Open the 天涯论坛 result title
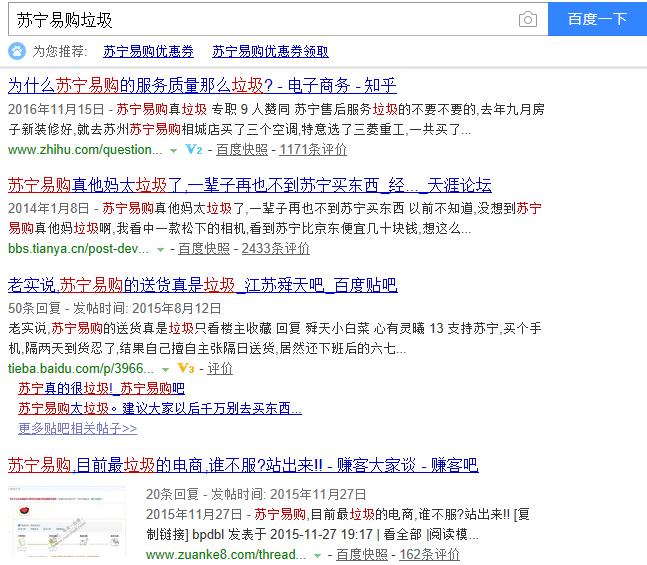The width and height of the screenshot is (647, 565). (250, 185)
